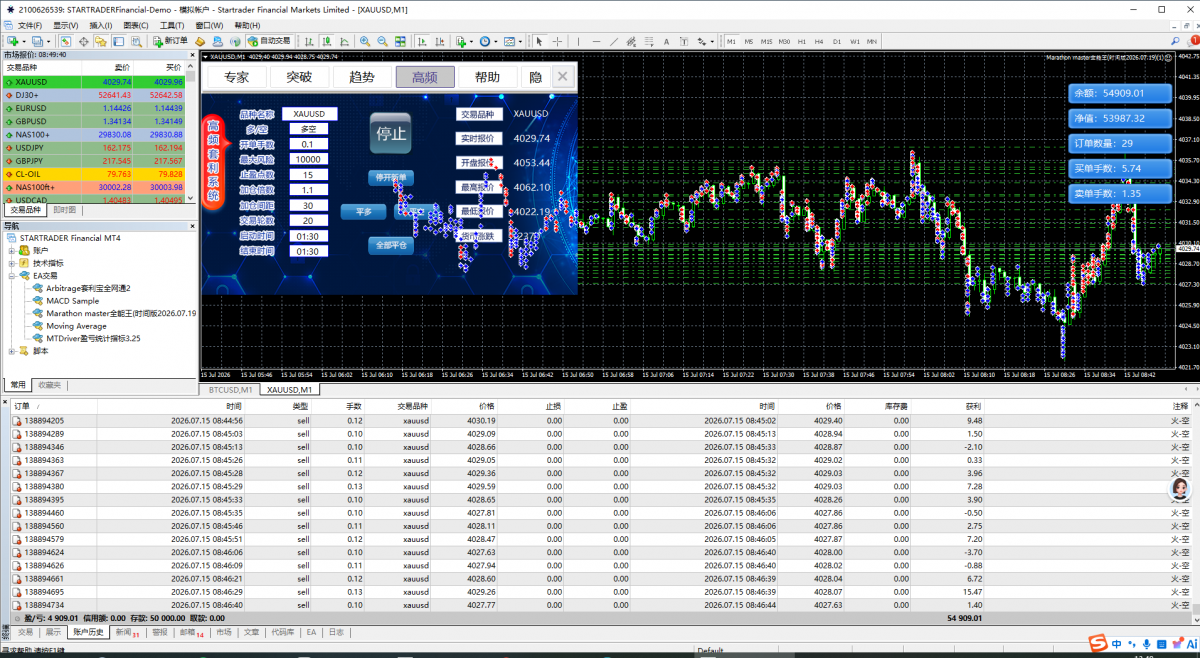Select the D1 timeframe

(x=837, y=41)
